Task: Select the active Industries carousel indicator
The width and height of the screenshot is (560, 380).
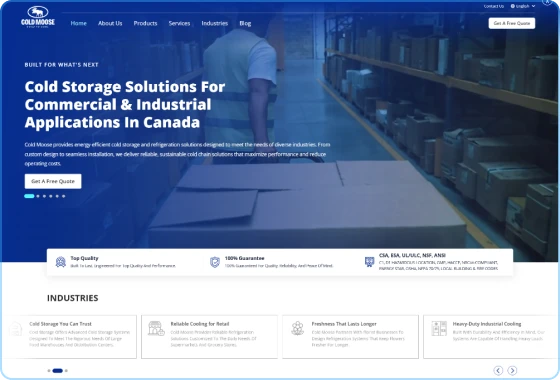Action: coord(58,371)
